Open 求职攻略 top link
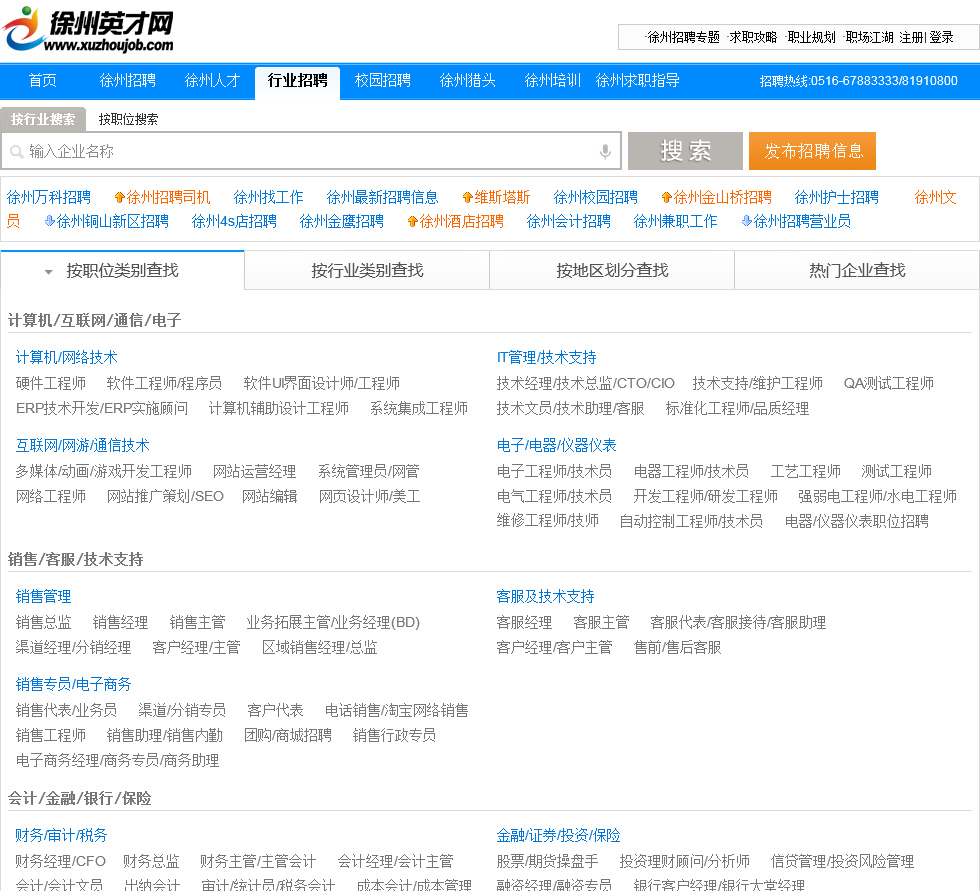The image size is (980, 891). 753,37
